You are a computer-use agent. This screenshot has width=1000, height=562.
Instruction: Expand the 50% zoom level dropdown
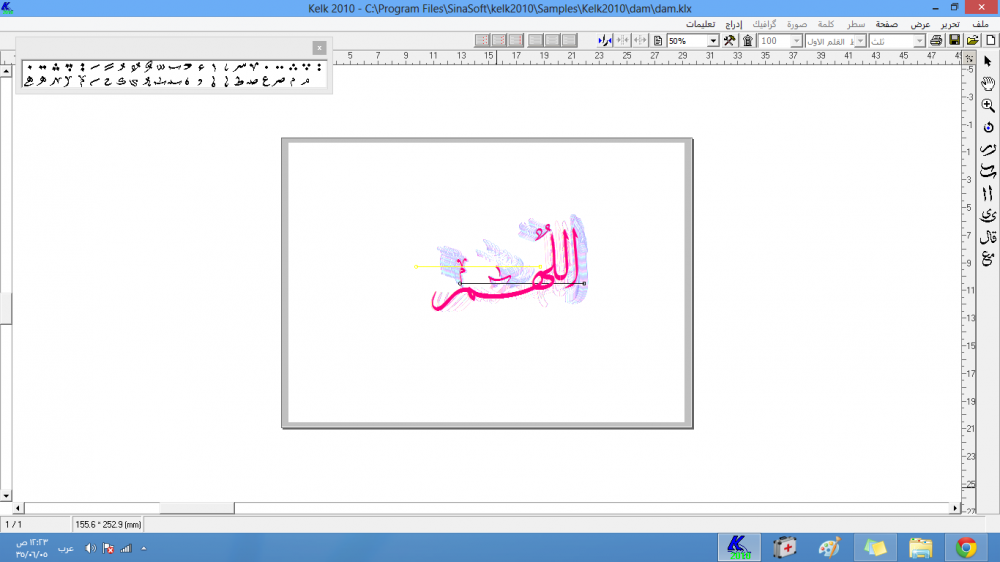[x=713, y=41]
